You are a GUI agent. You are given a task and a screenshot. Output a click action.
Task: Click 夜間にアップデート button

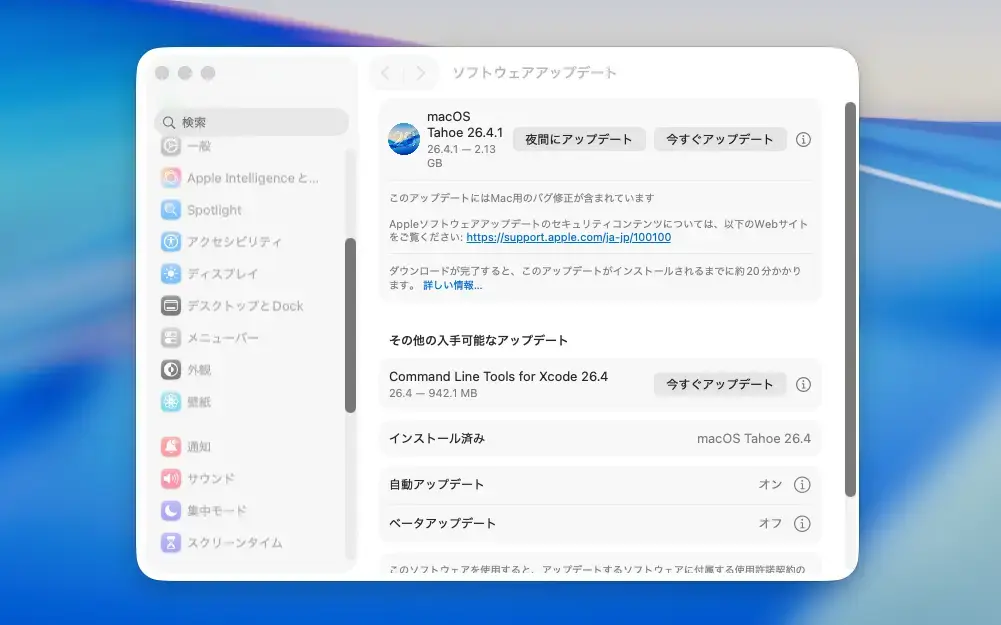[579, 139]
